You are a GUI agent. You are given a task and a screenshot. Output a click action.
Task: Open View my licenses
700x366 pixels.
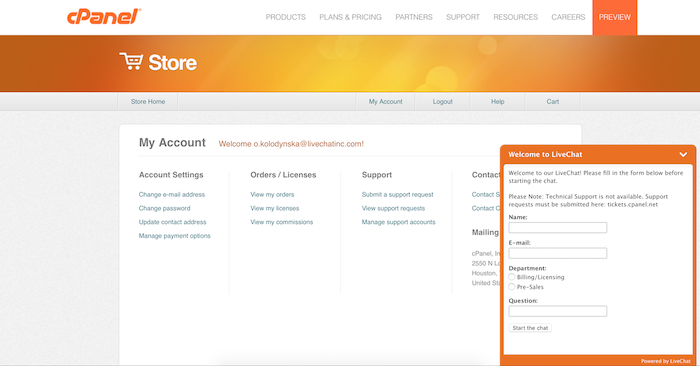pos(275,208)
